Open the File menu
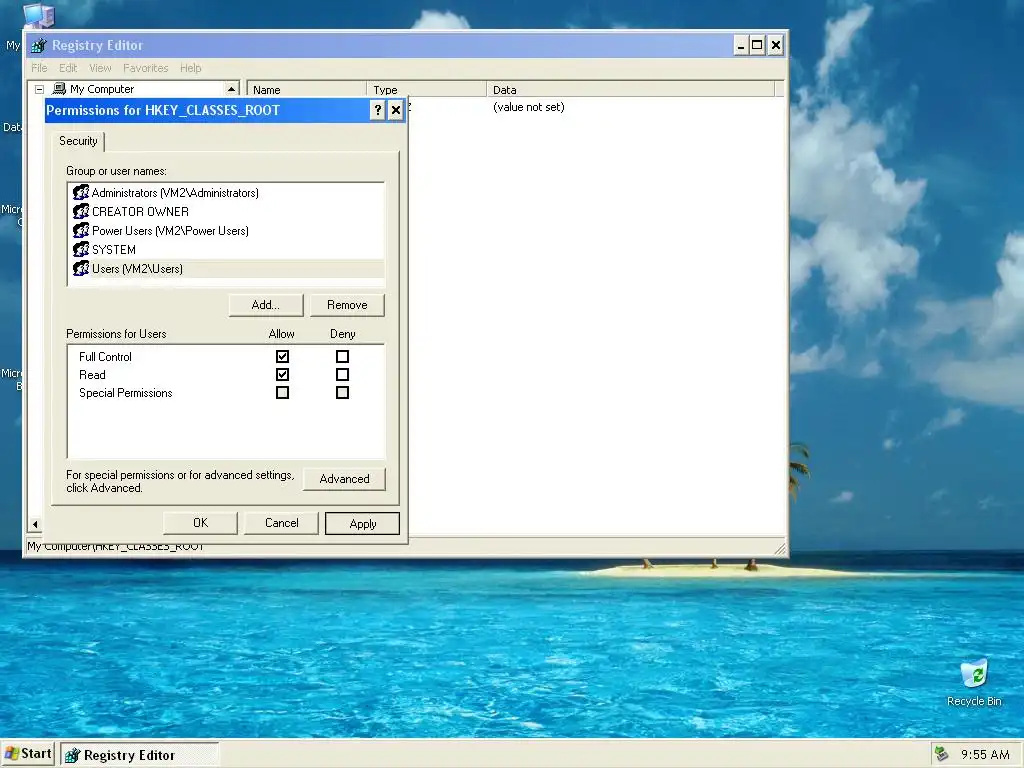Image resolution: width=1024 pixels, height=768 pixels. tap(39, 68)
